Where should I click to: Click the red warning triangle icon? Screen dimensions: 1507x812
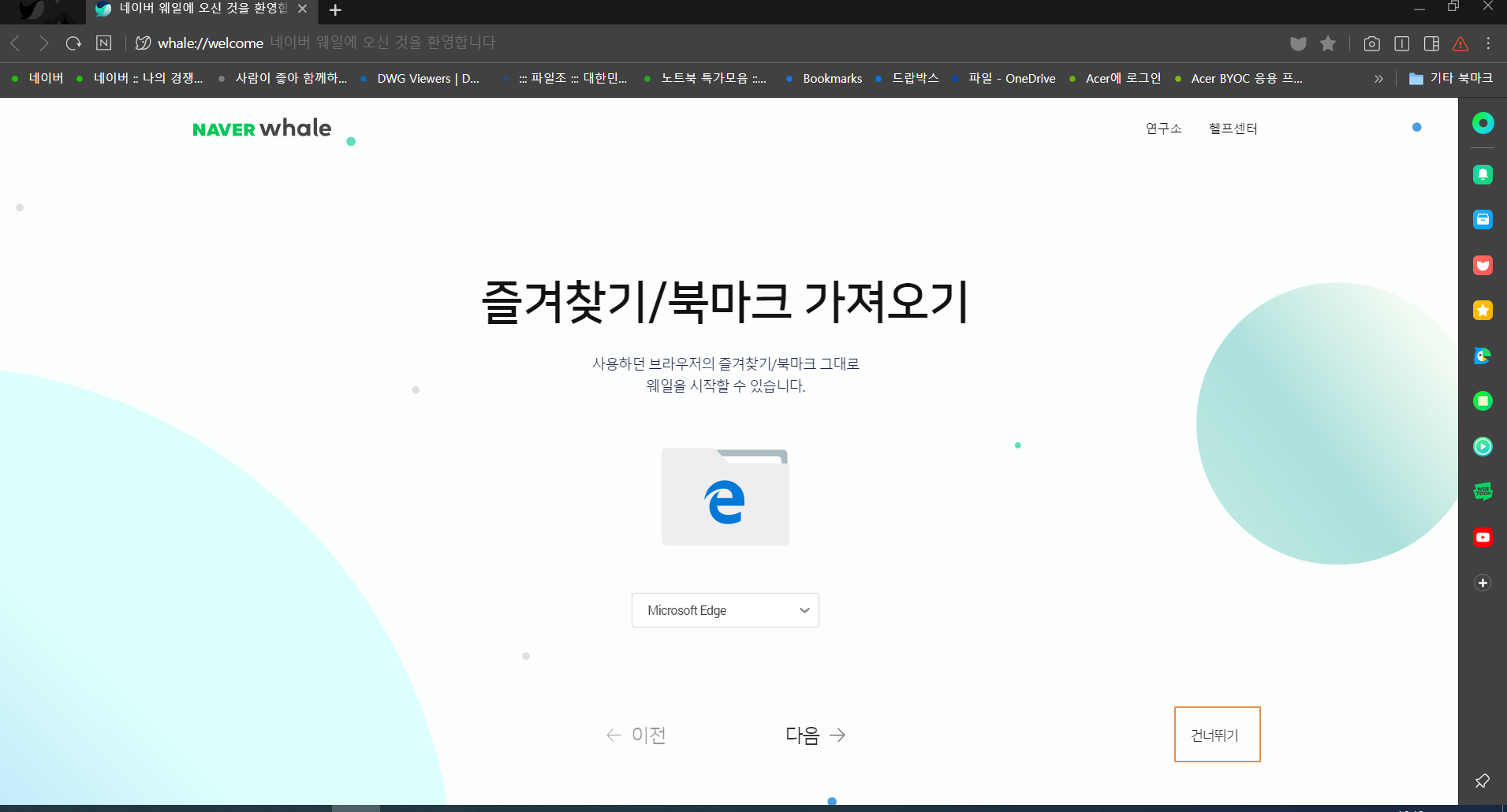[1460, 43]
